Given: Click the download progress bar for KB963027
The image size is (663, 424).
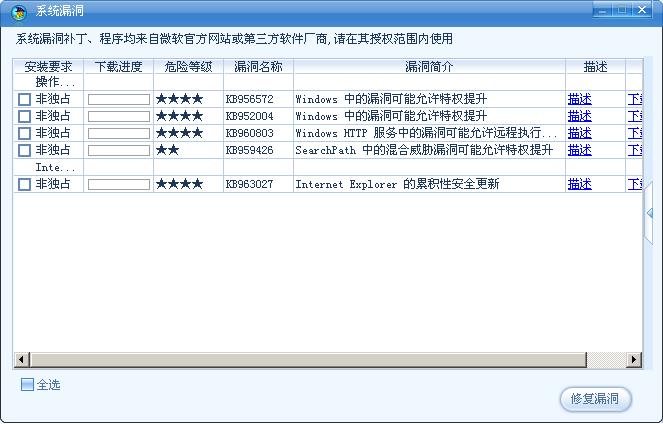Looking at the screenshot, I should [x=119, y=184].
